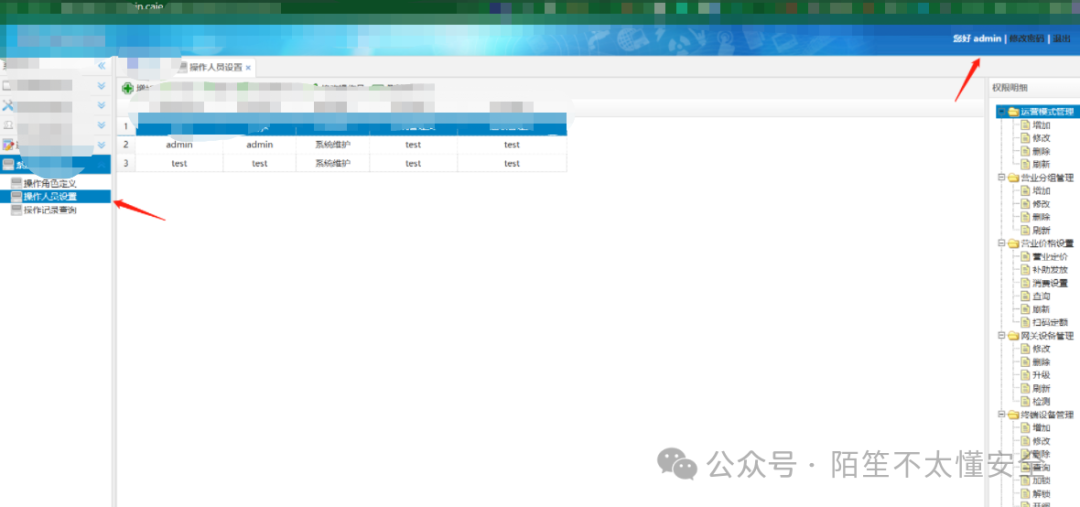Select the 升级 permission item

pos(1041,375)
